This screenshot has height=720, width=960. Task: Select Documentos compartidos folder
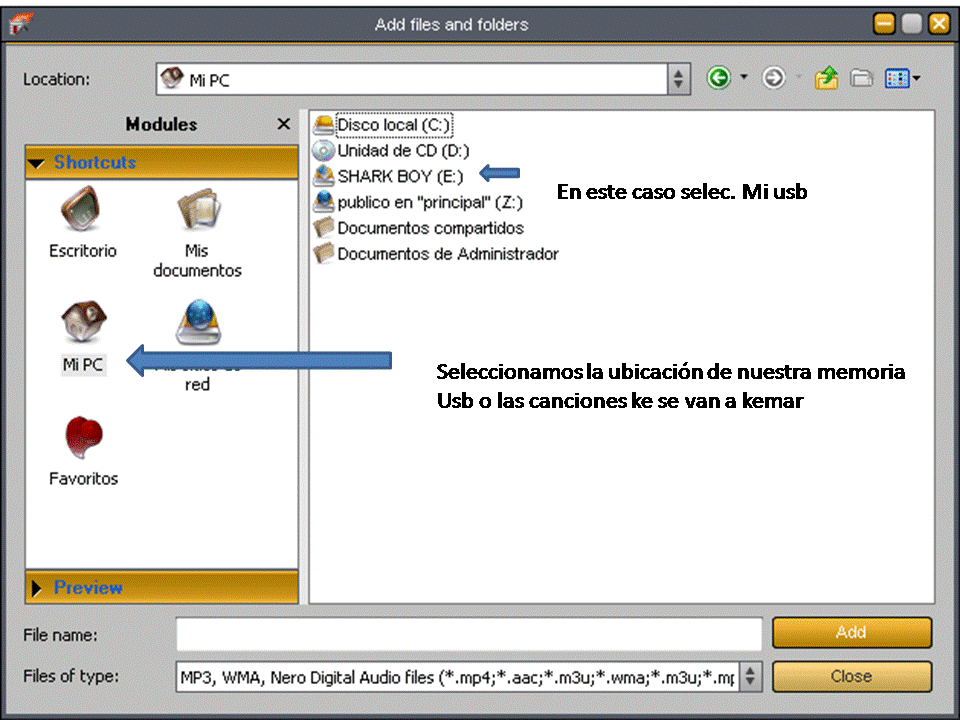point(419,228)
